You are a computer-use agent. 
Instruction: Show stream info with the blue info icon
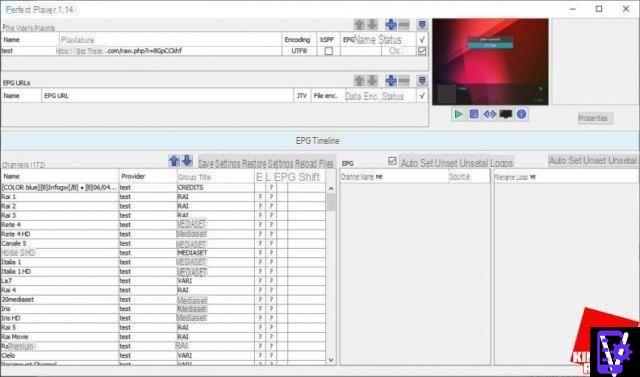pyautogui.click(x=521, y=114)
